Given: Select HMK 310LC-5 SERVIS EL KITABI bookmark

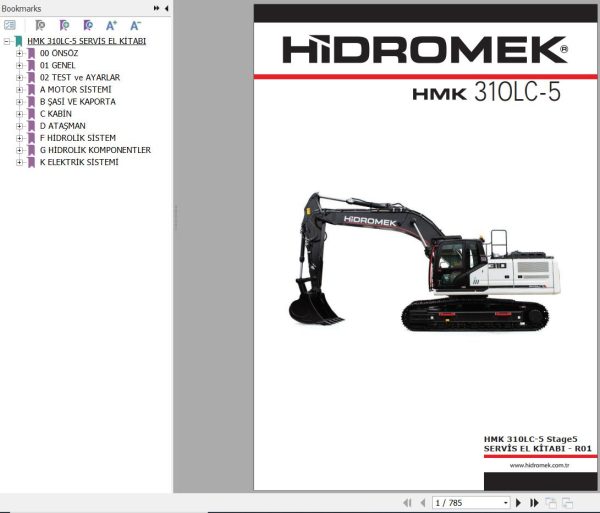Looking at the screenshot, I should (x=86, y=41).
